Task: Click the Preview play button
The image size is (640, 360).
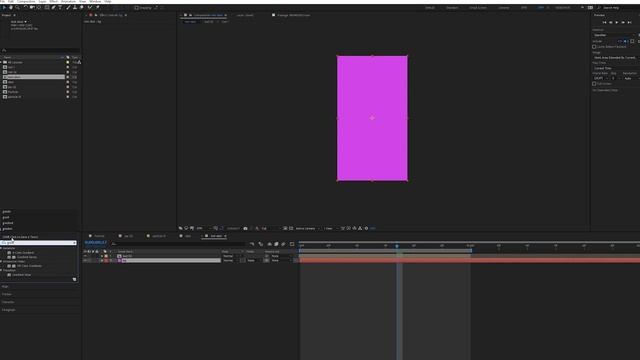Action: point(617,22)
